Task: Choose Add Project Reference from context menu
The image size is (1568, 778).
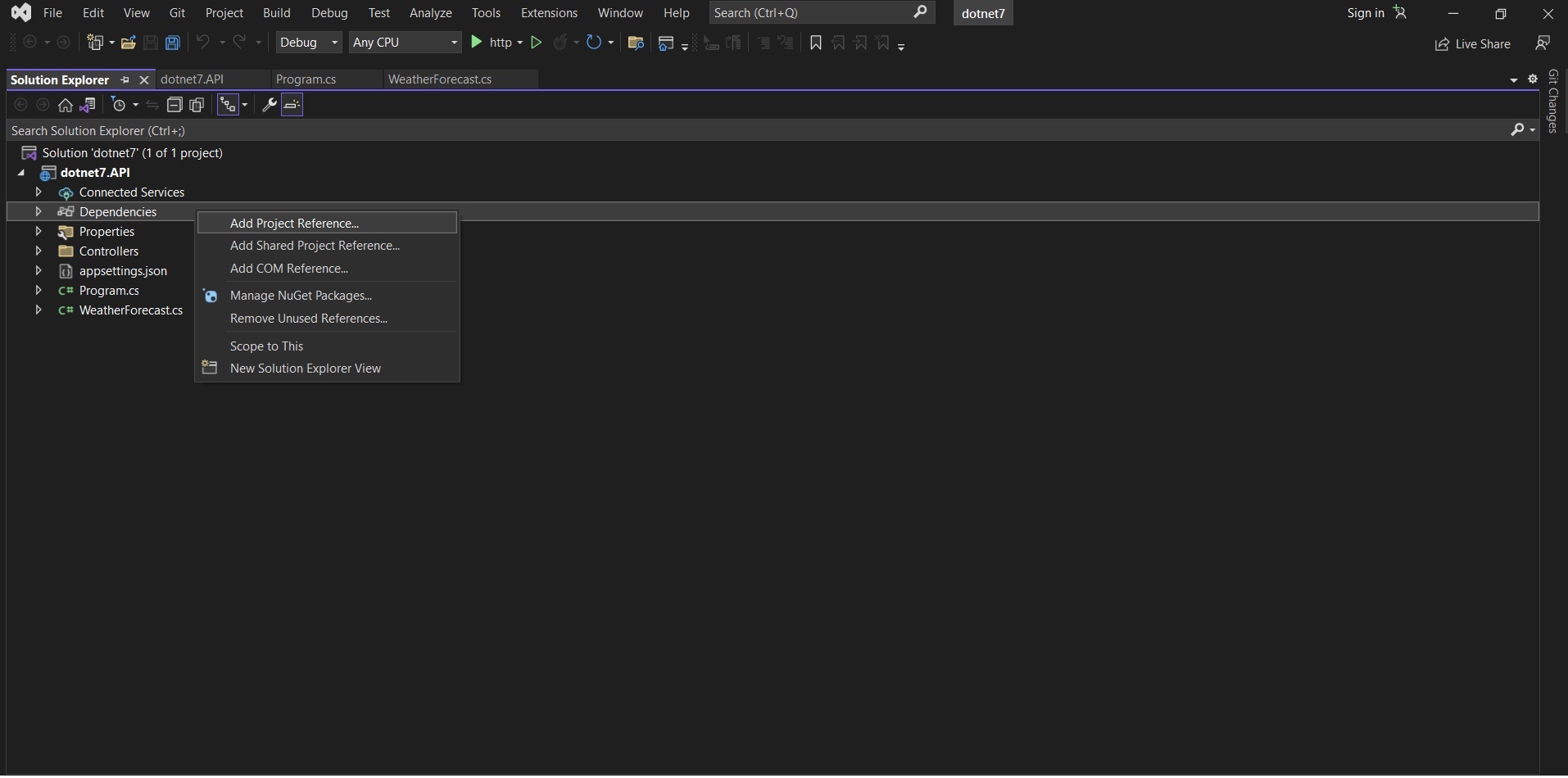Action: [x=327, y=224]
